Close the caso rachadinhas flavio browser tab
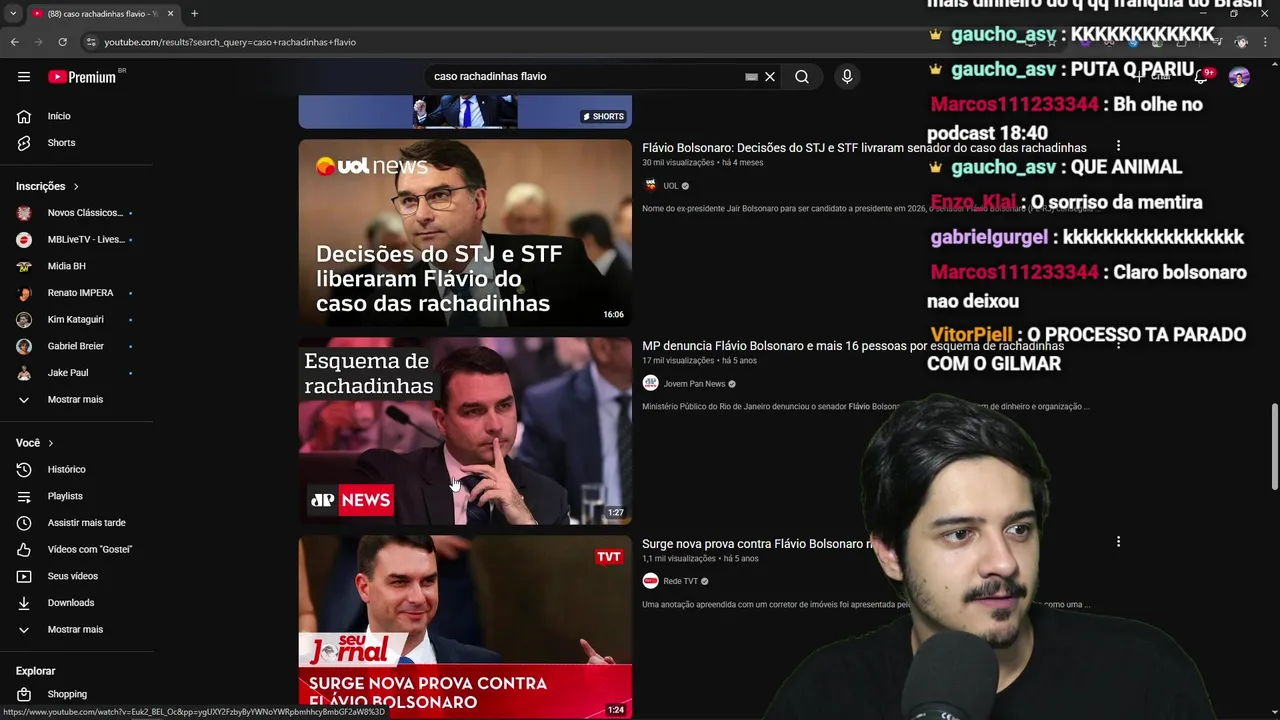 point(170,14)
